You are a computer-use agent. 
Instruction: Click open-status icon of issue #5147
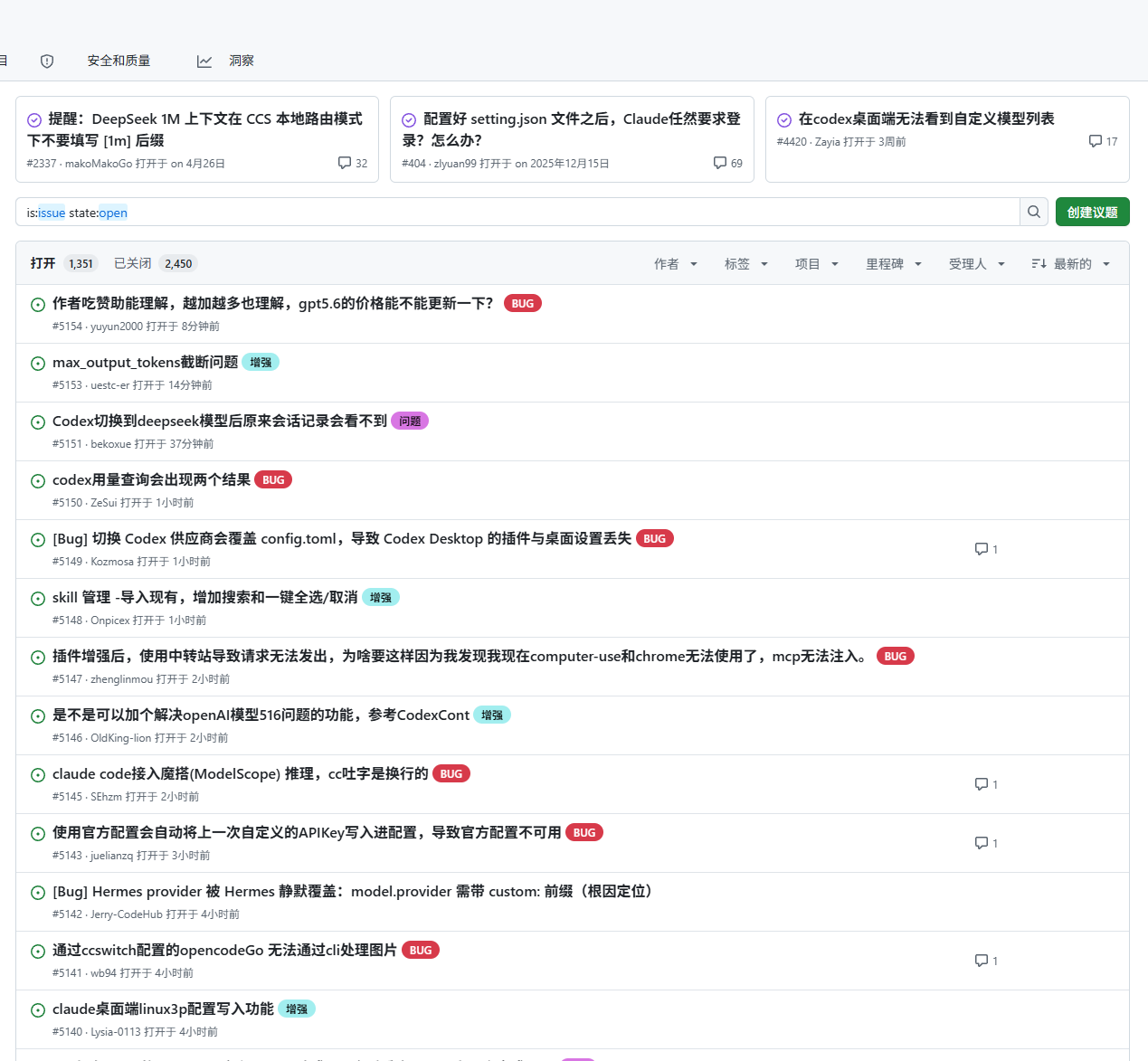point(38,658)
